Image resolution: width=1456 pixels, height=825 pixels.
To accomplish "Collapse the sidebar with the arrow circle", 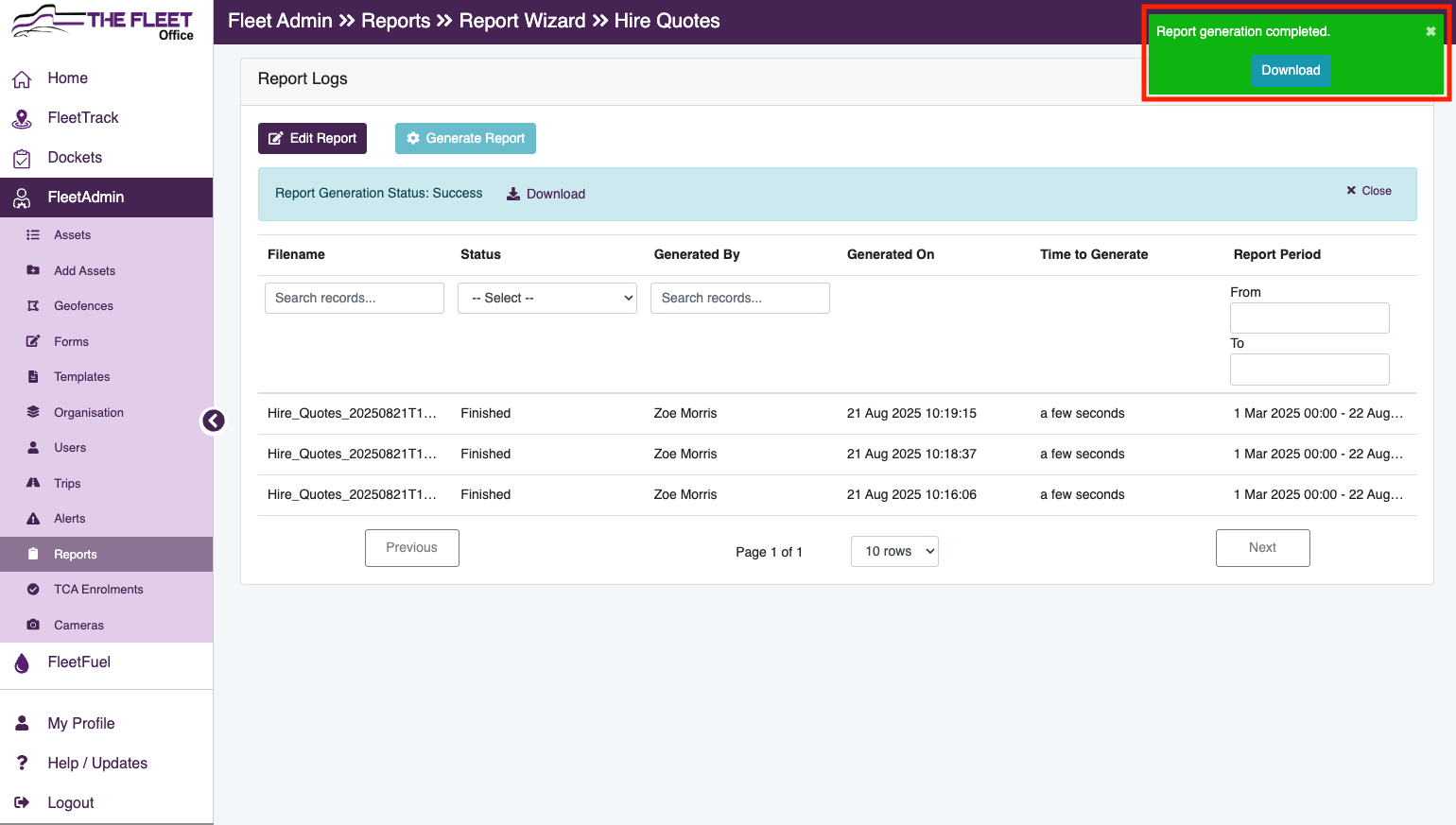I will (214, 421).
